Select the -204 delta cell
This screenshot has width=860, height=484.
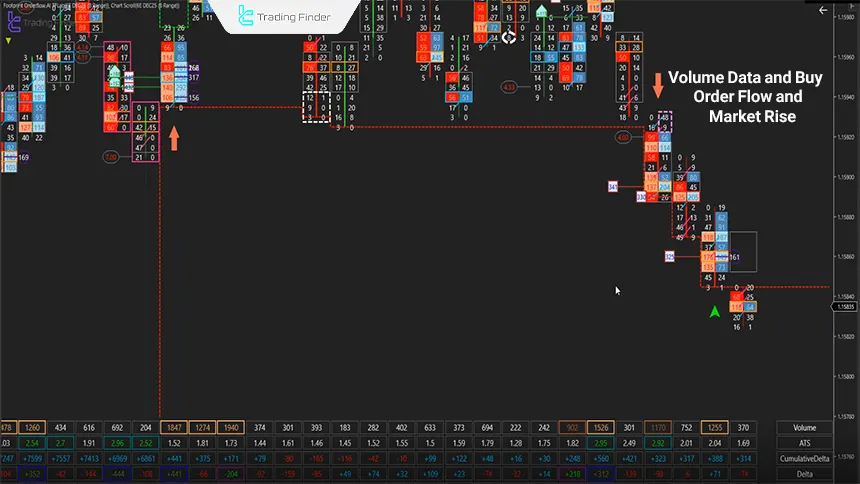(231, 474)
